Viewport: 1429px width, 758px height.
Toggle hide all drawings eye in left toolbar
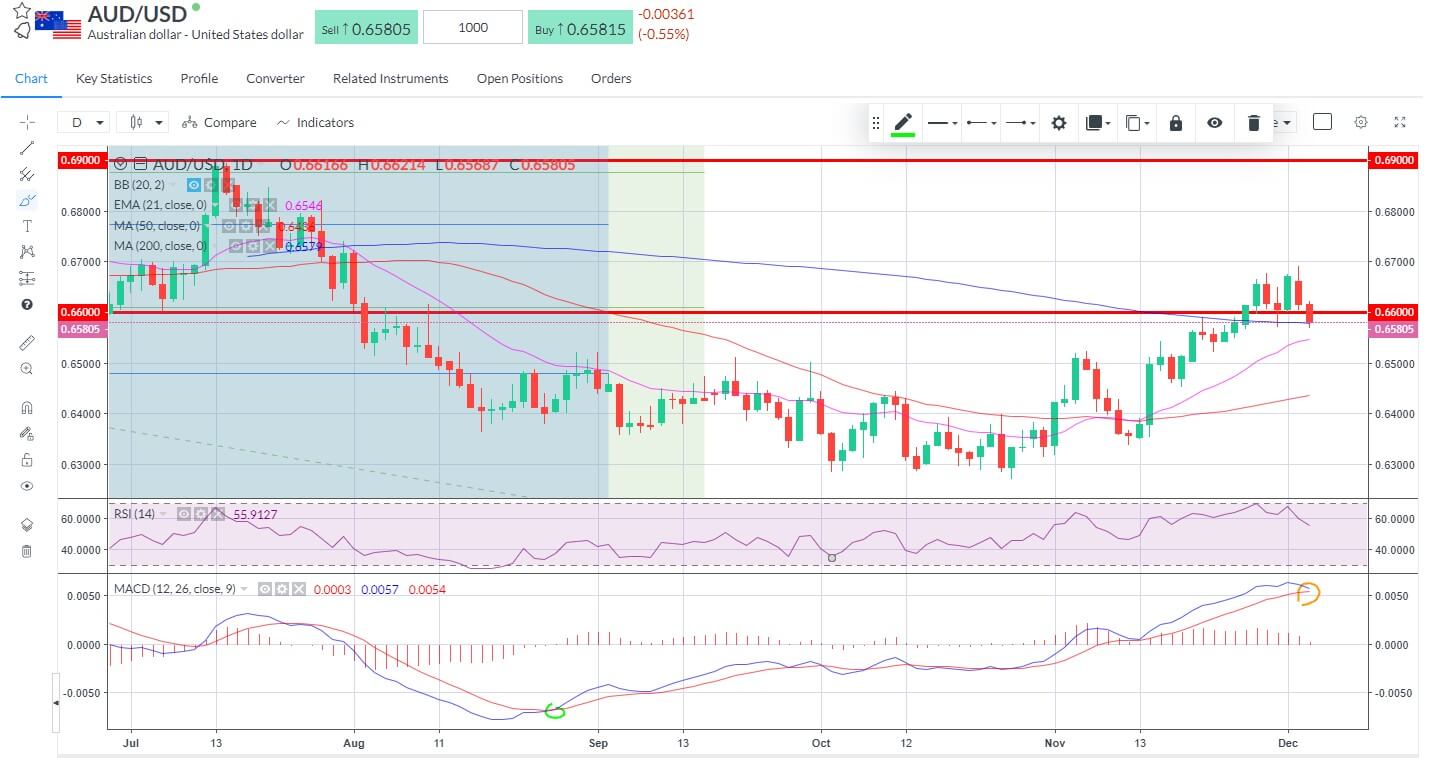[27, 486]
